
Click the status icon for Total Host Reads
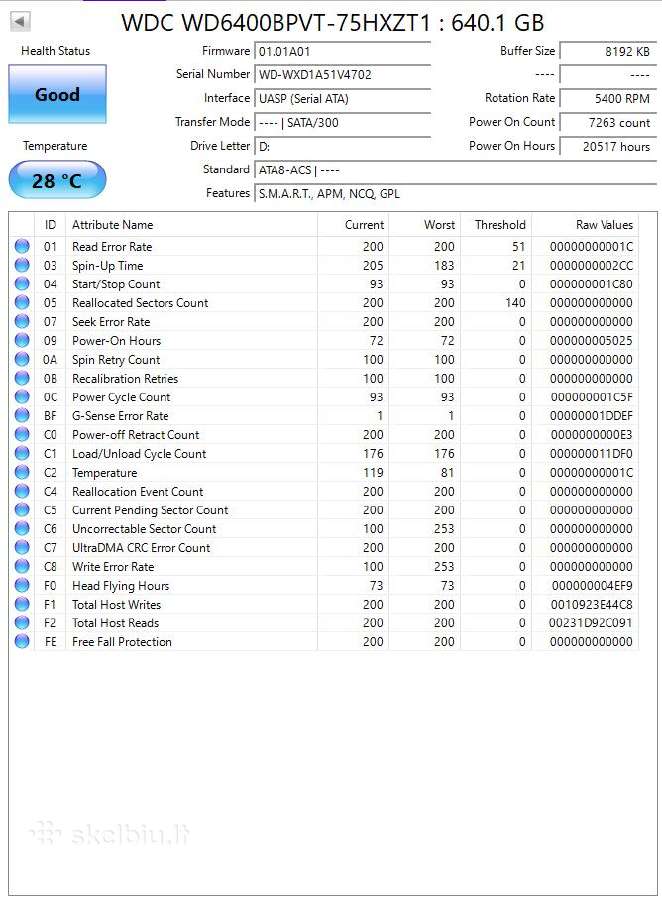[x=22, y=623]
